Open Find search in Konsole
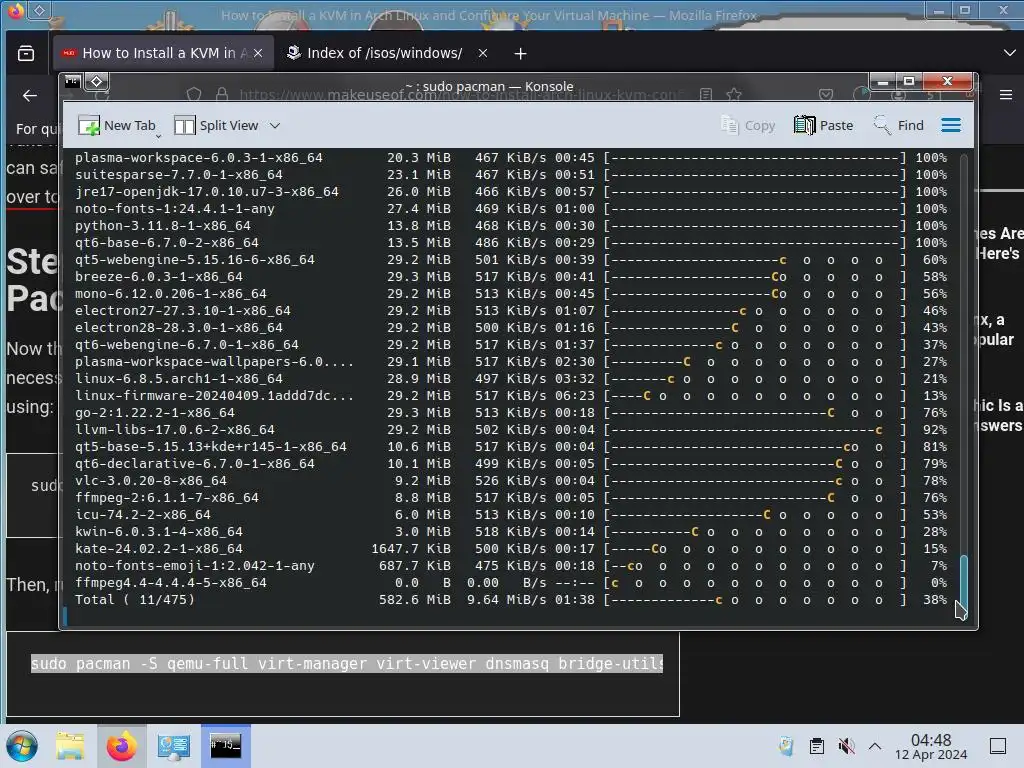Screen dimensions: 1024x768 click(899, 125)
